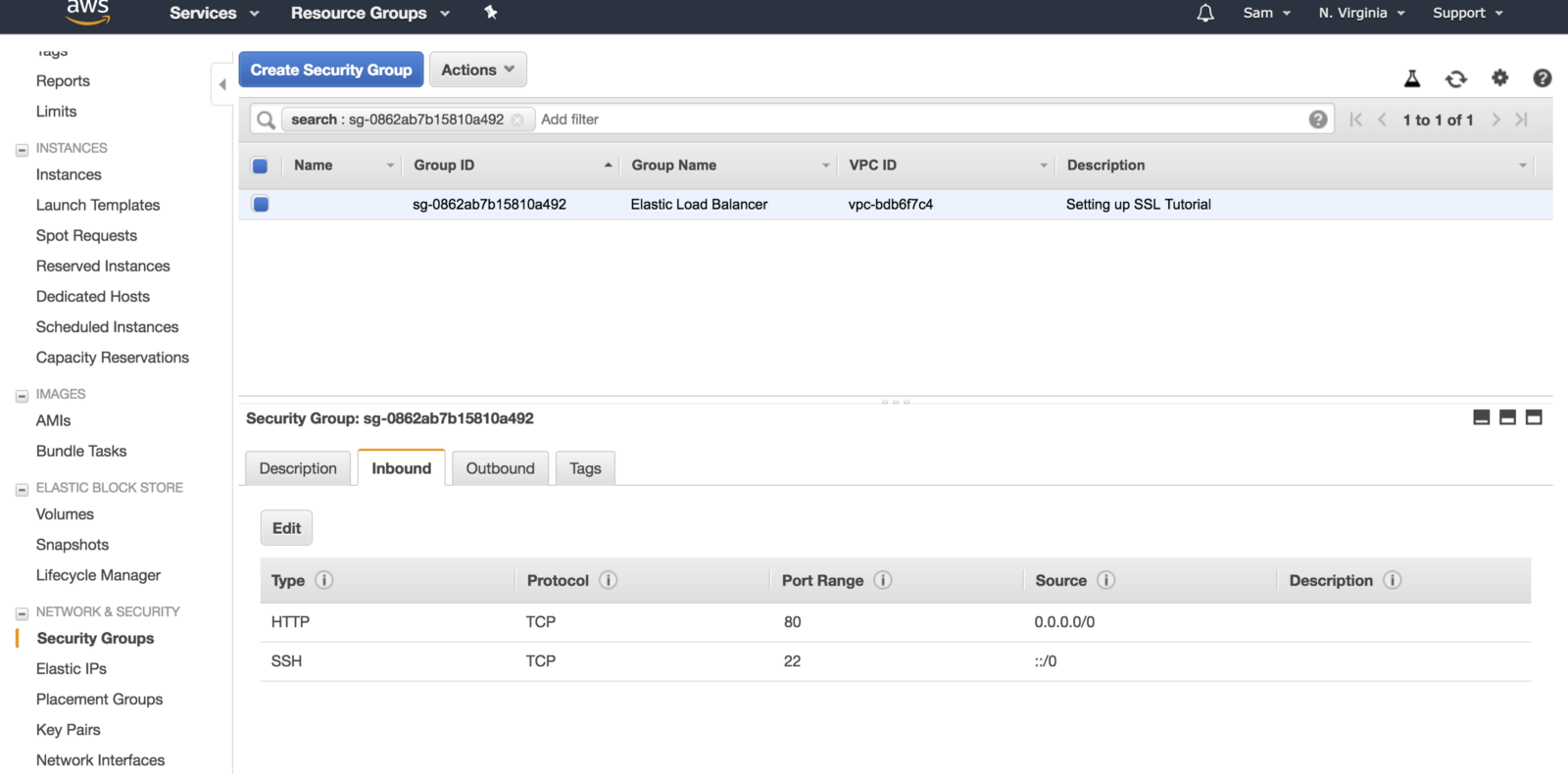Toggle checkbox for Elastic Load Balancer row
Image resolution: width=1568 pixels, height=774 pixels.
click(x=261, y=204)
